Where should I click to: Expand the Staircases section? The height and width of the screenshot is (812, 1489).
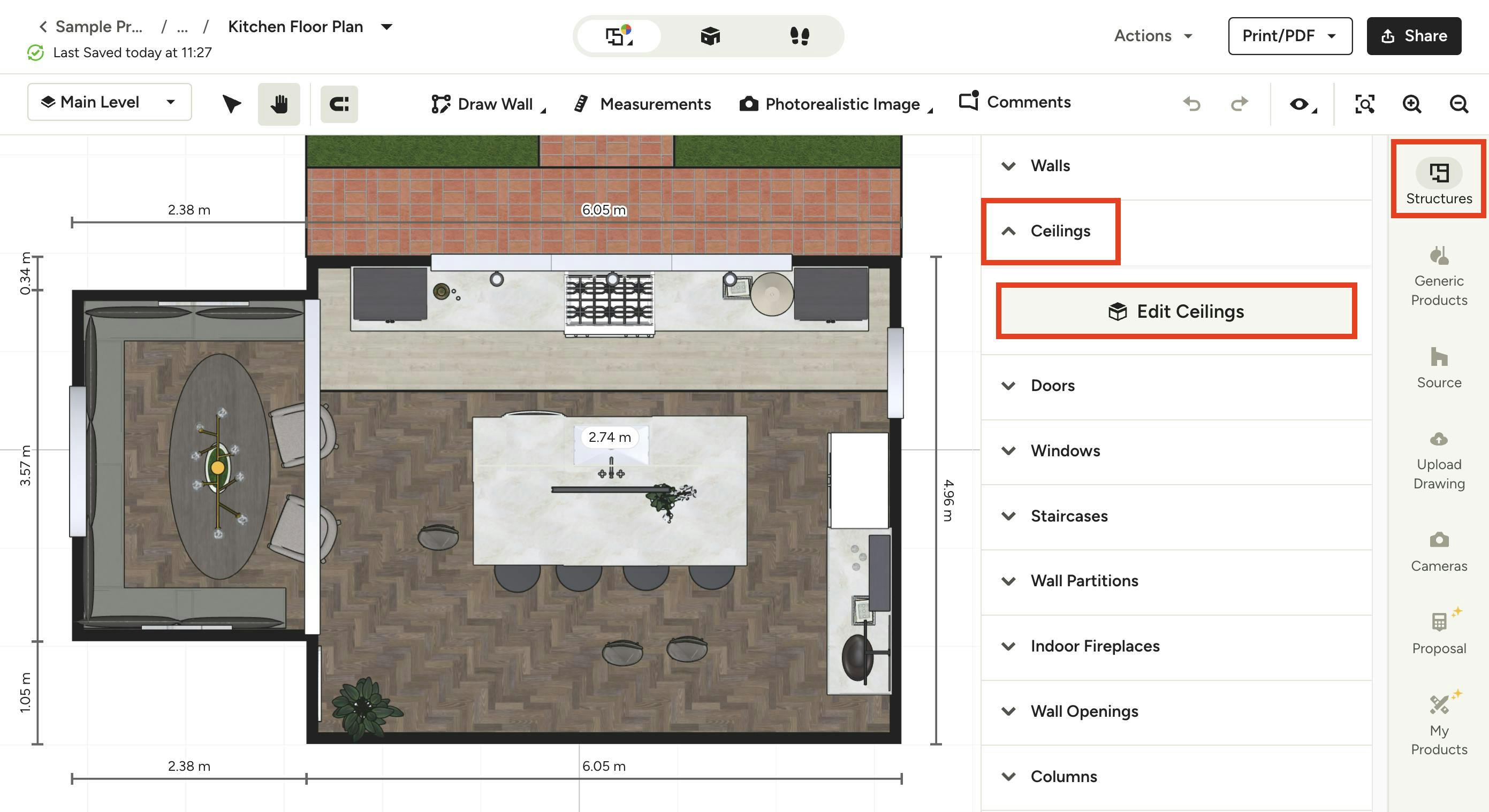coord(1176,516)
